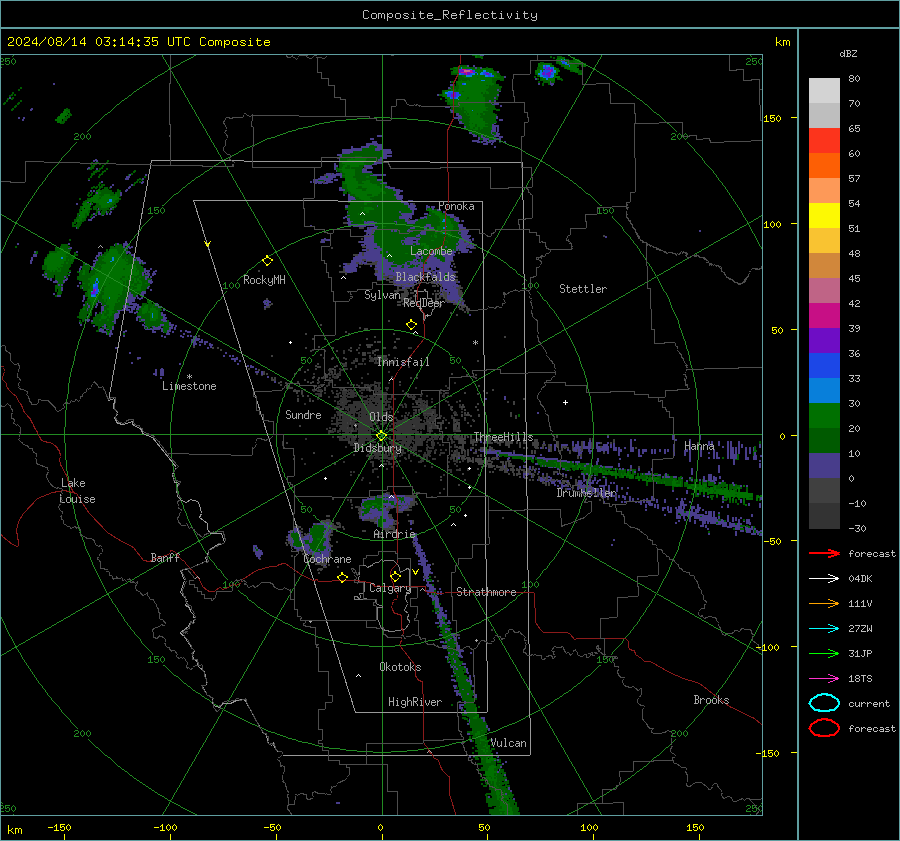Click the RockyMH label
This screenshot has height=841, width=900.
tap(264, 280)
